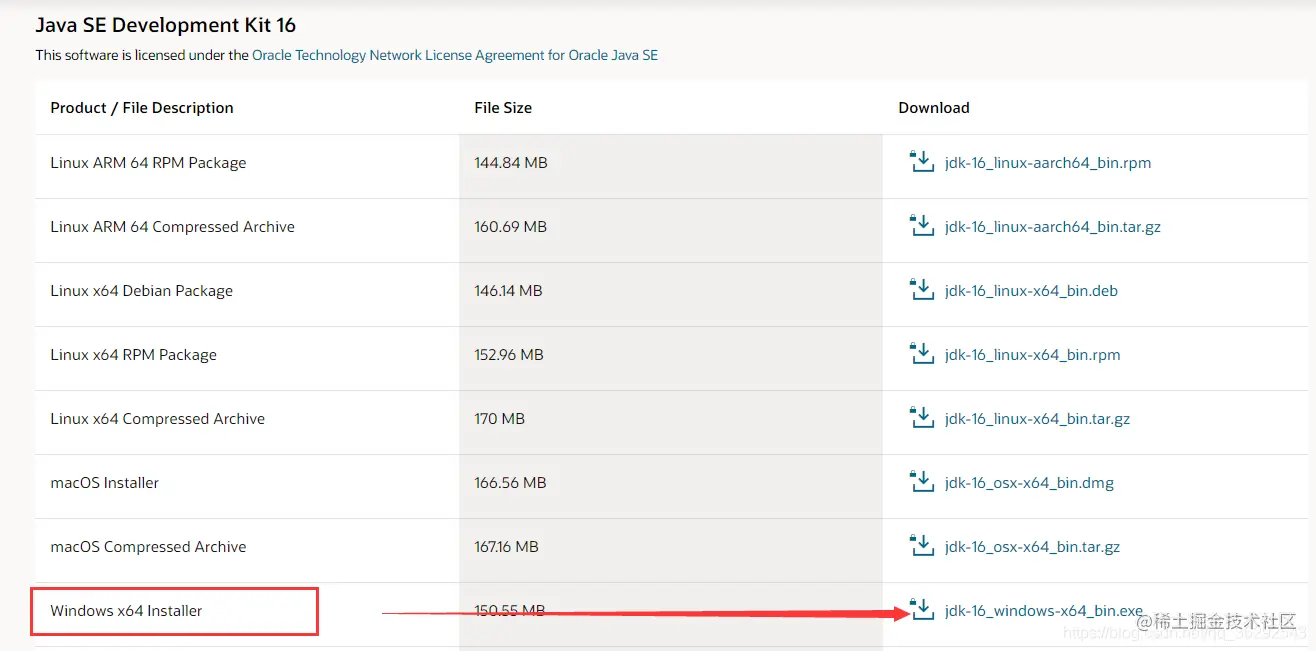Viewport: 1316px width, 651px height.
Task: Select Linux x64 RPM Package text
Action: (134, 355)
